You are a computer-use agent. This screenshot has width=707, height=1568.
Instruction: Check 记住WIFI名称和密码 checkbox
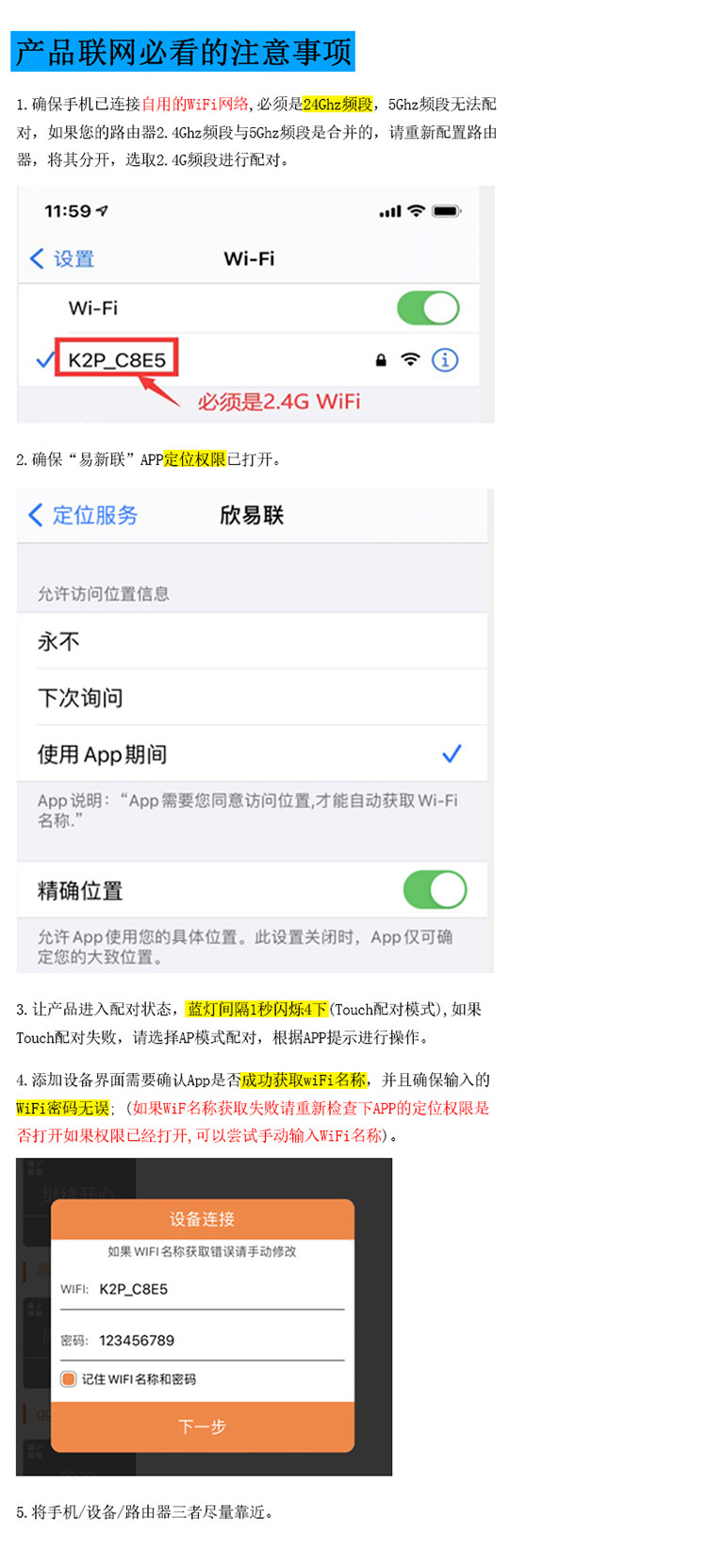pos(68,1379)
